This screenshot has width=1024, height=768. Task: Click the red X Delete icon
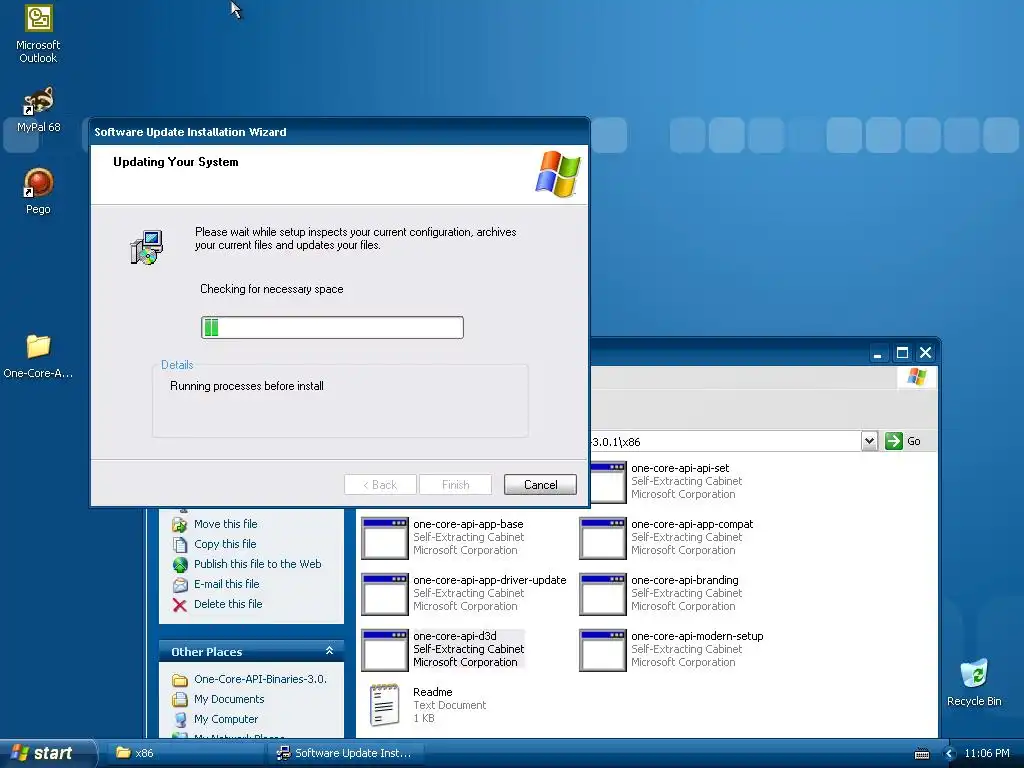click(x=180, y=605)
